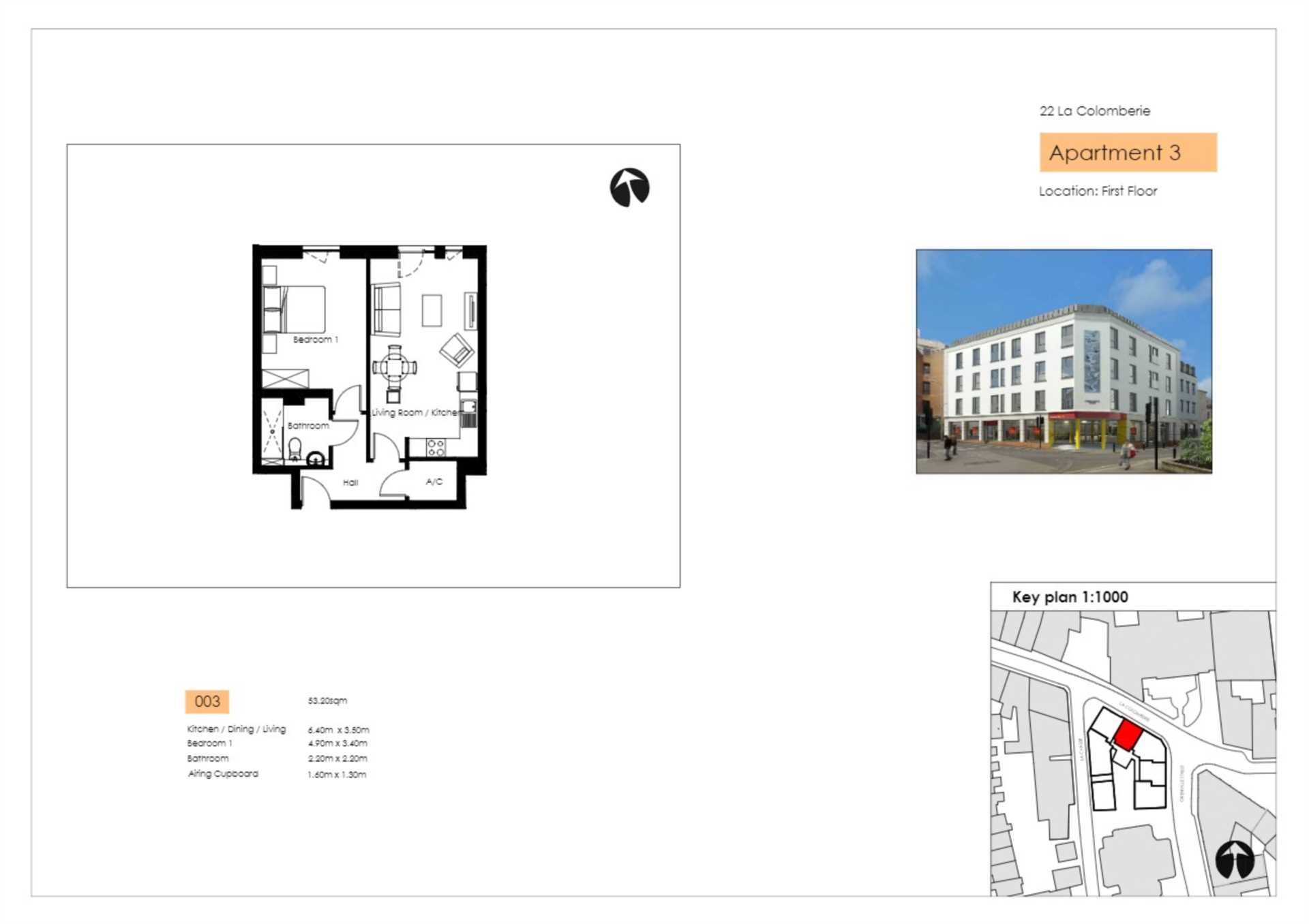Image resolution: width=1309 pixels, height=924 pixels.
Task: Click the 53.20sqm area text
Action: tap(327, 700)
